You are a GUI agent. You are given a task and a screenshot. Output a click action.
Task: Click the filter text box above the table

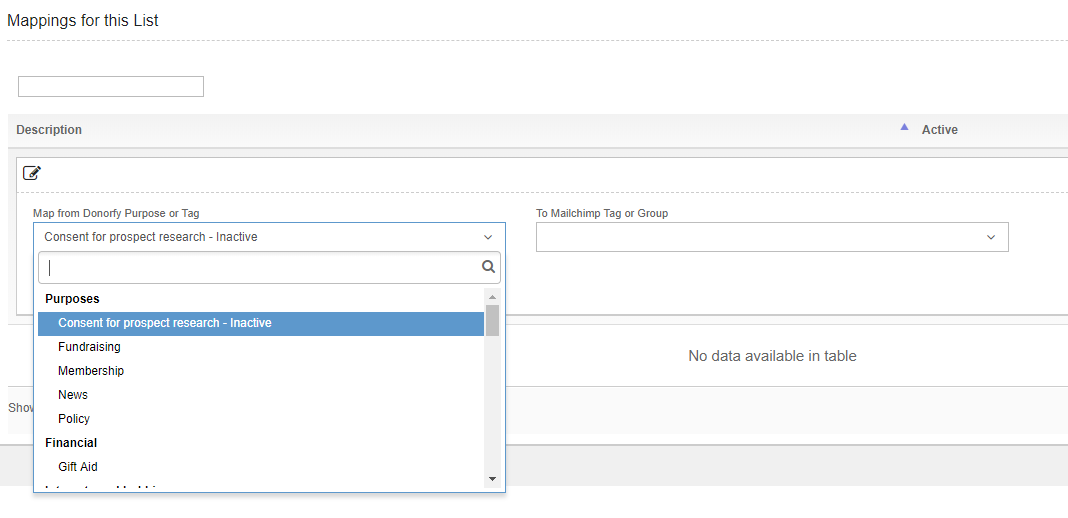pos(111,87)
